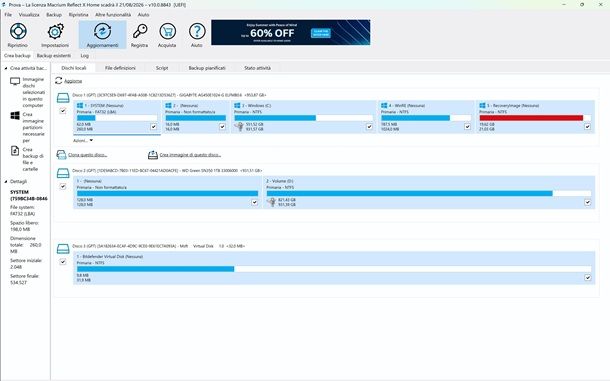Toggle the Disco 3 whole-disk checkbox
The width and height of the screenshot is (610, 381).
(63, 262)
